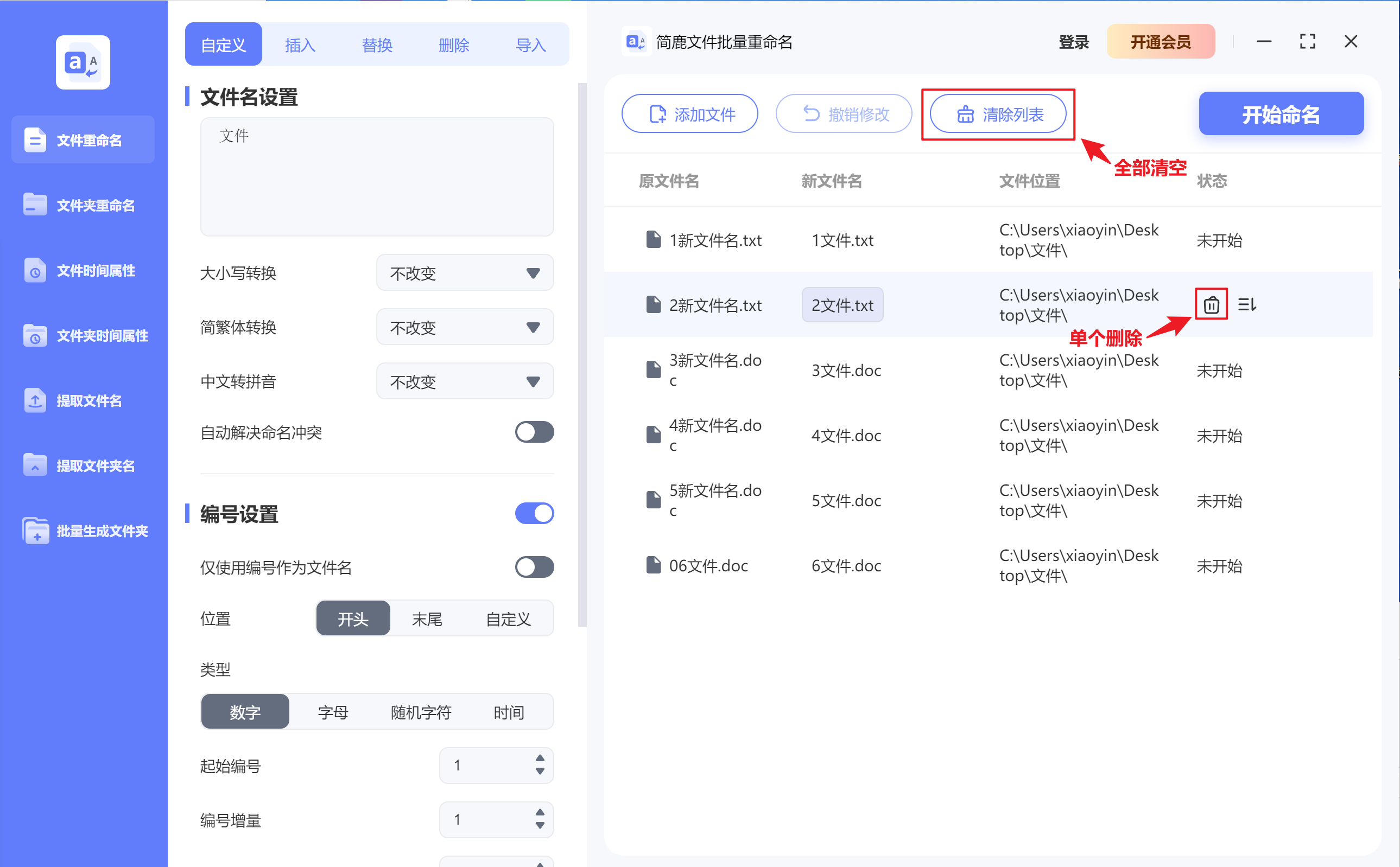
Task: Click the sort icon next to the trash icon
Action: [x=1247, y=304]
